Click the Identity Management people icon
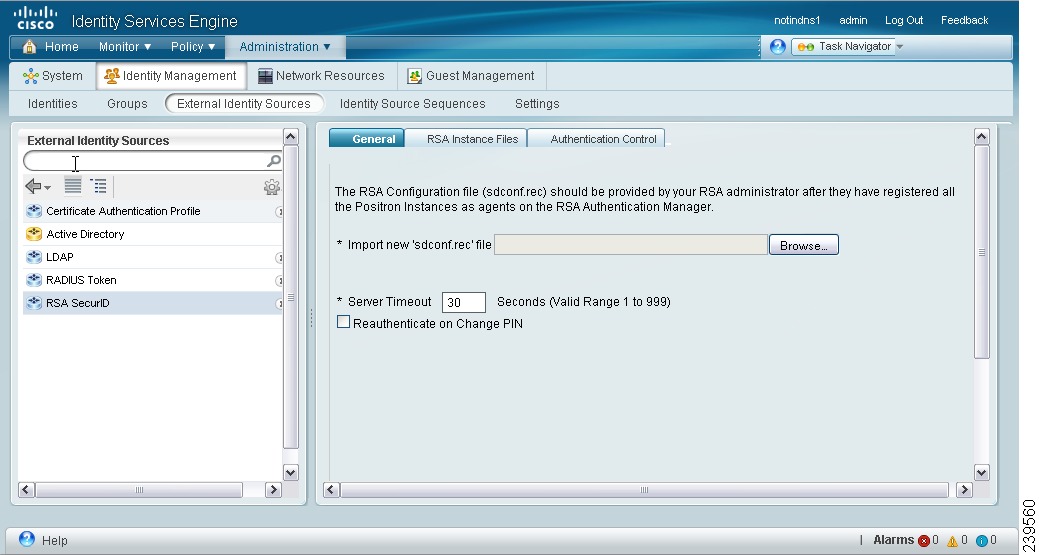The image size is (1039, 555). (x=111, y=76)
